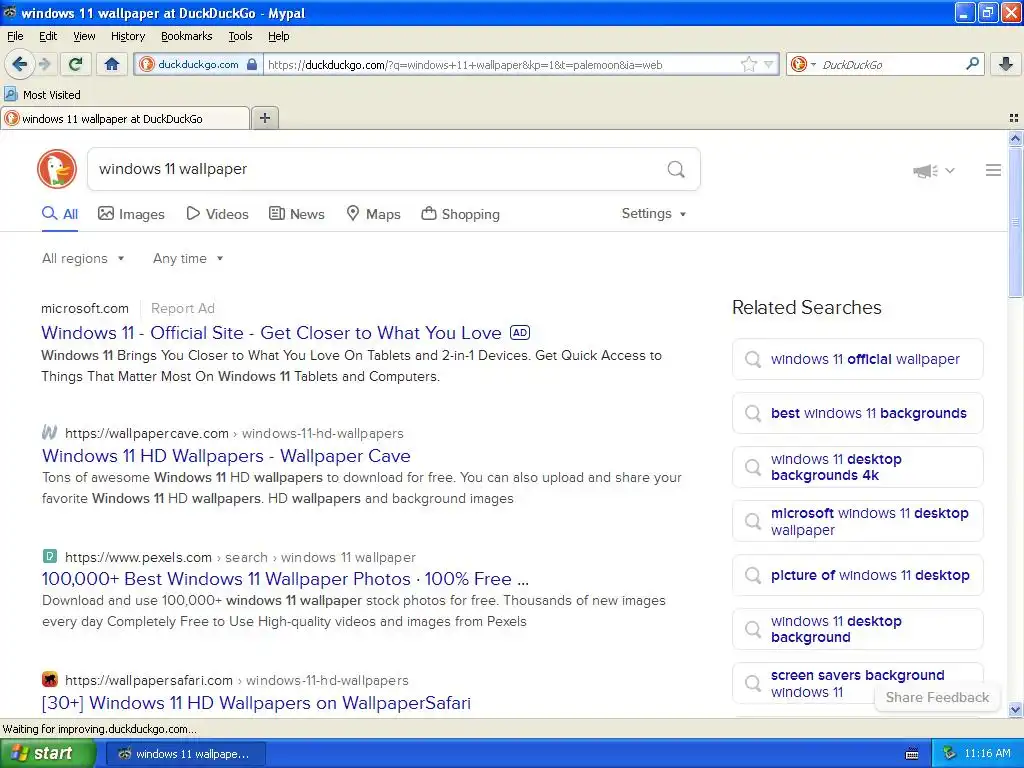The image size is (1024, 768).
Task: Open the megaphone notifications icon
Action: [x=925, y=170]
